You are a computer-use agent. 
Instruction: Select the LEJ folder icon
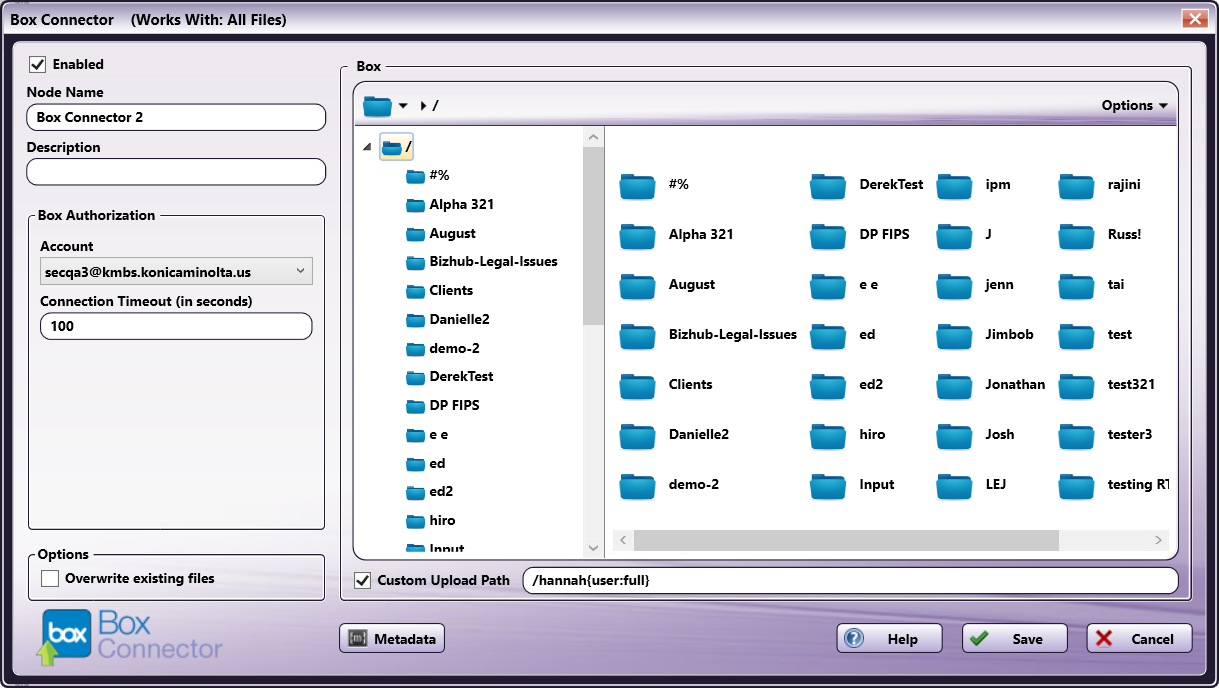[954, 485]
